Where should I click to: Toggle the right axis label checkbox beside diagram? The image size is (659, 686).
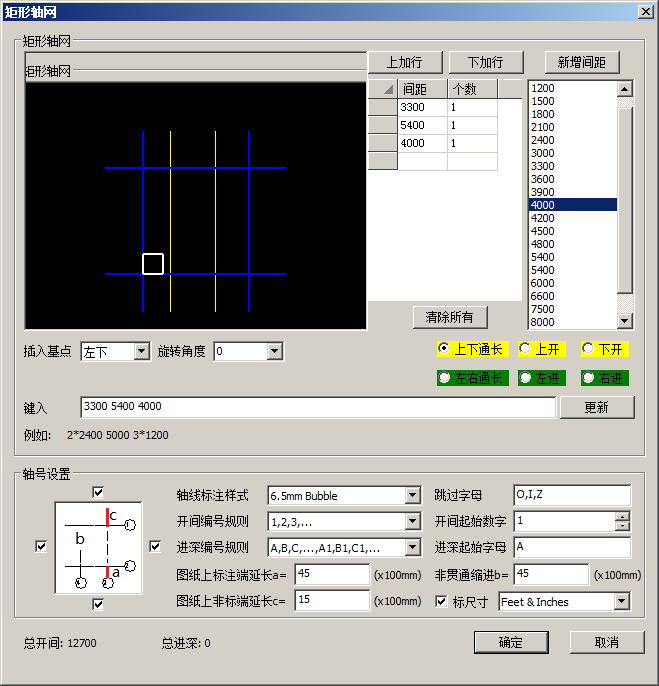coord(155,546)
